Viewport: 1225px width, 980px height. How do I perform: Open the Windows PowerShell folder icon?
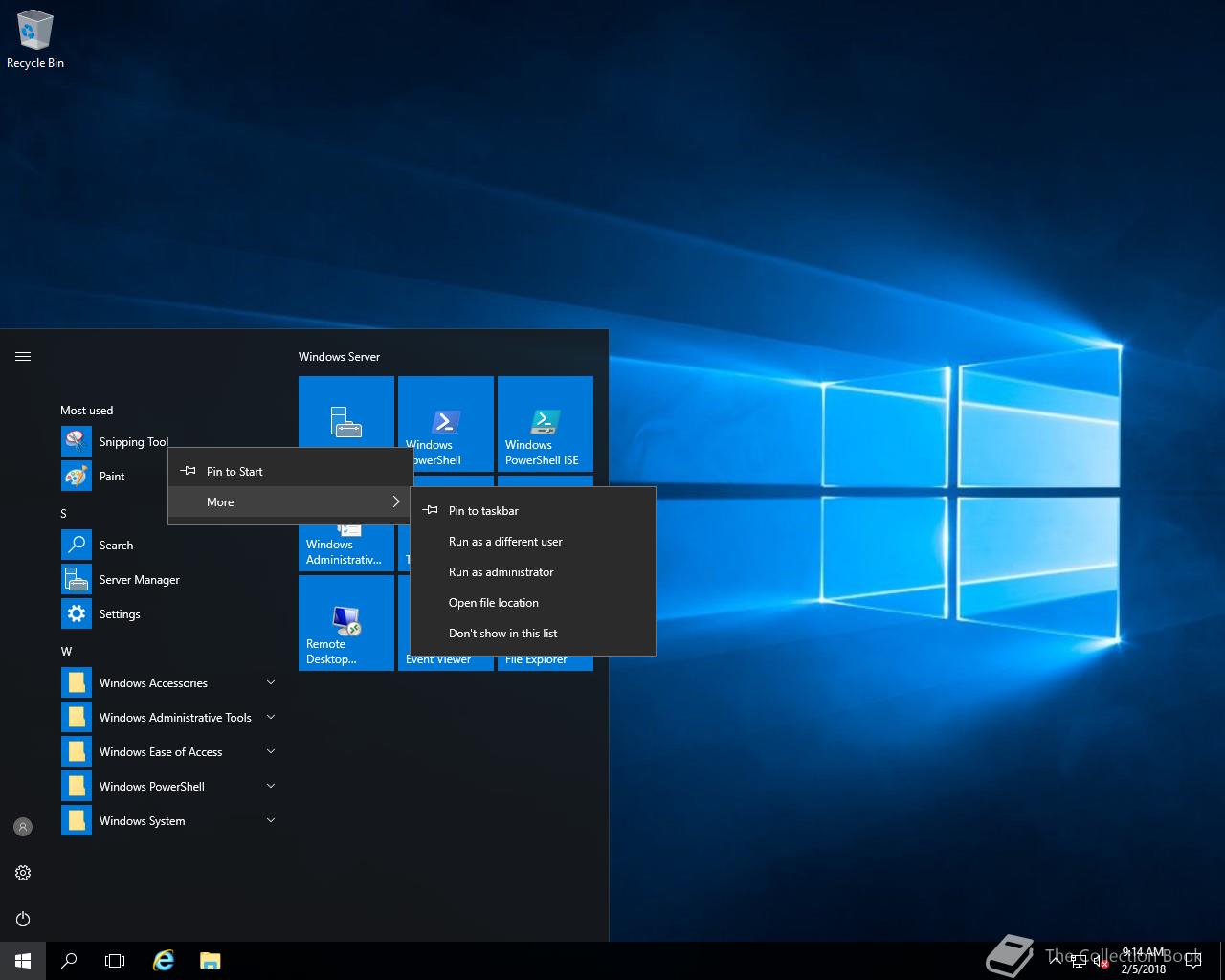point(77,786)
